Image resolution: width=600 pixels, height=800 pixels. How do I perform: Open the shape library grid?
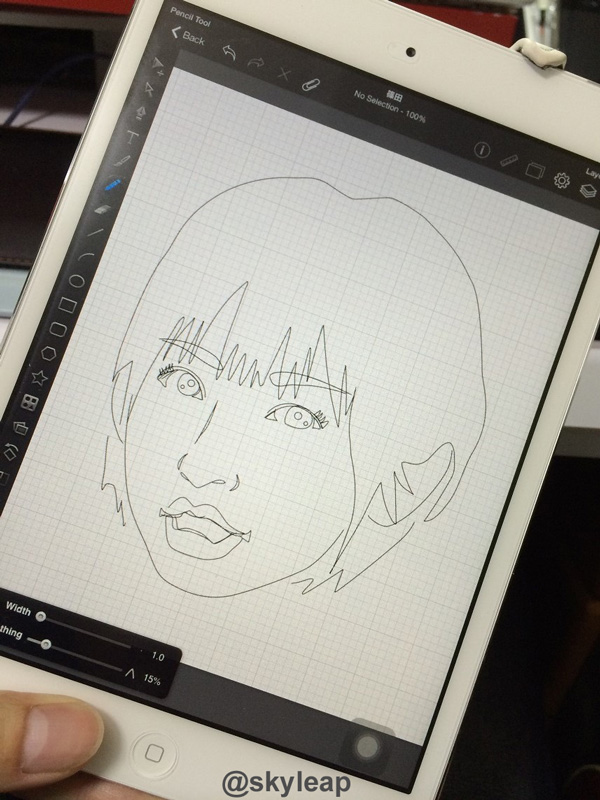[x=30, y=403]
